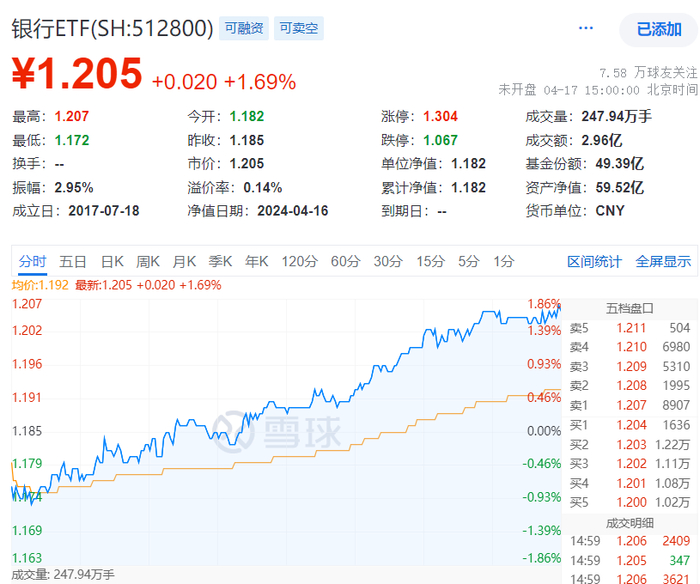
Task: Click the 买5 row at price 1.200
Action: tap(629, 502)
